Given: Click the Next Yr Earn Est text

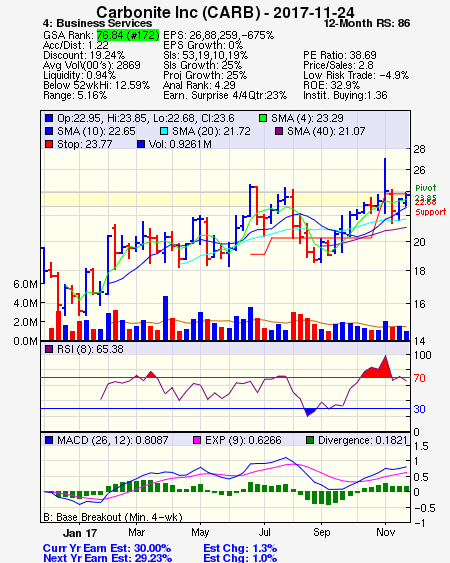Looking at the screenshot, I should tap(107, 558).
